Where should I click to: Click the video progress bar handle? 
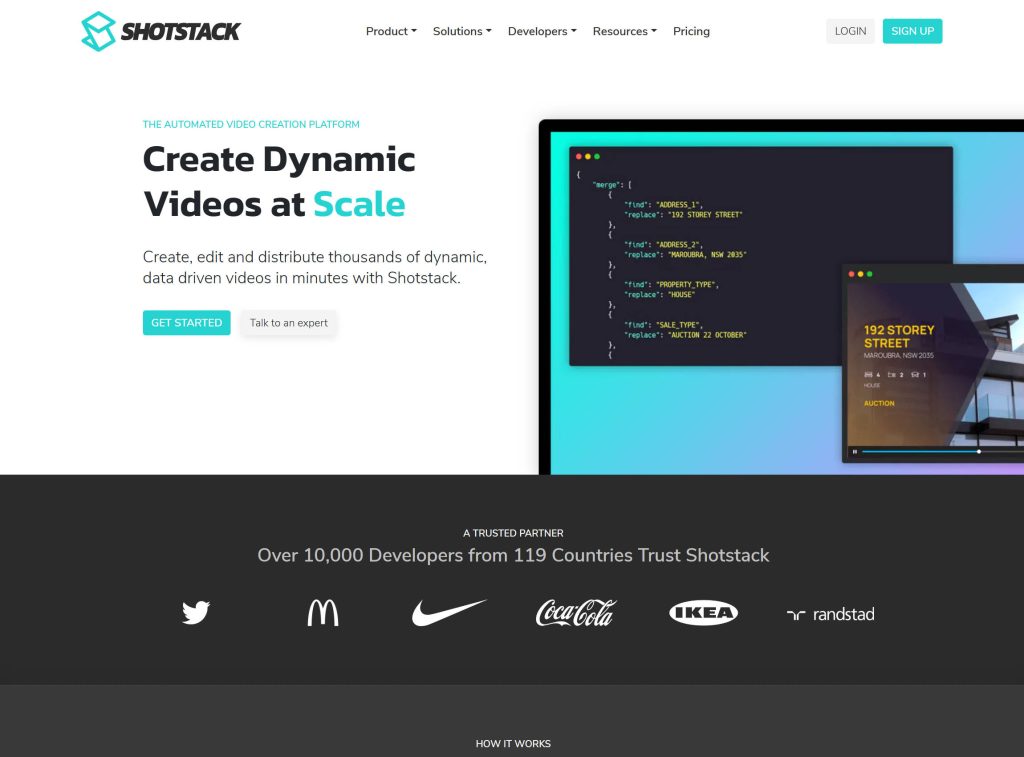(x=979, y=451)
